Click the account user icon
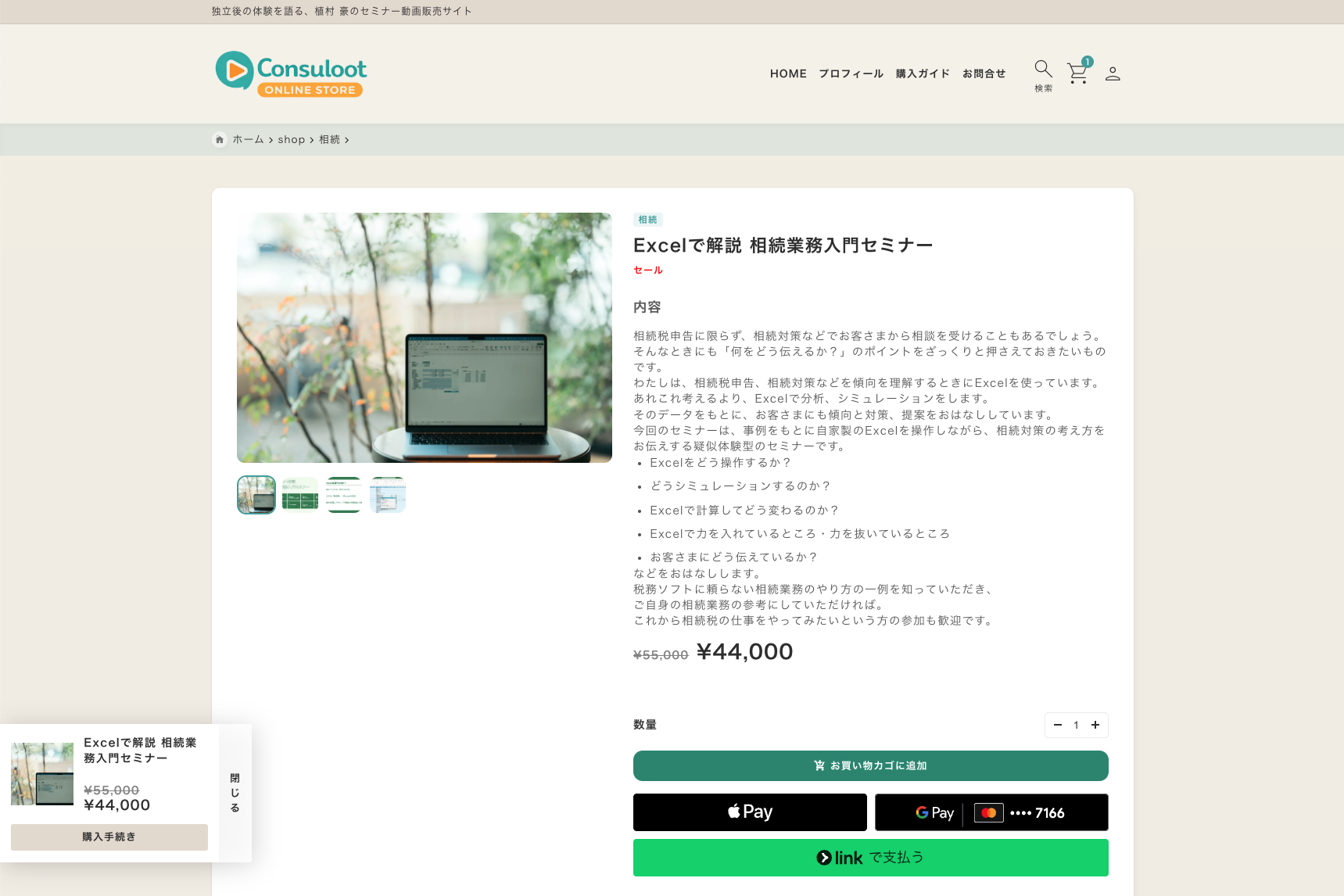The image size is (1344, 896). [x=1113, y=73]
